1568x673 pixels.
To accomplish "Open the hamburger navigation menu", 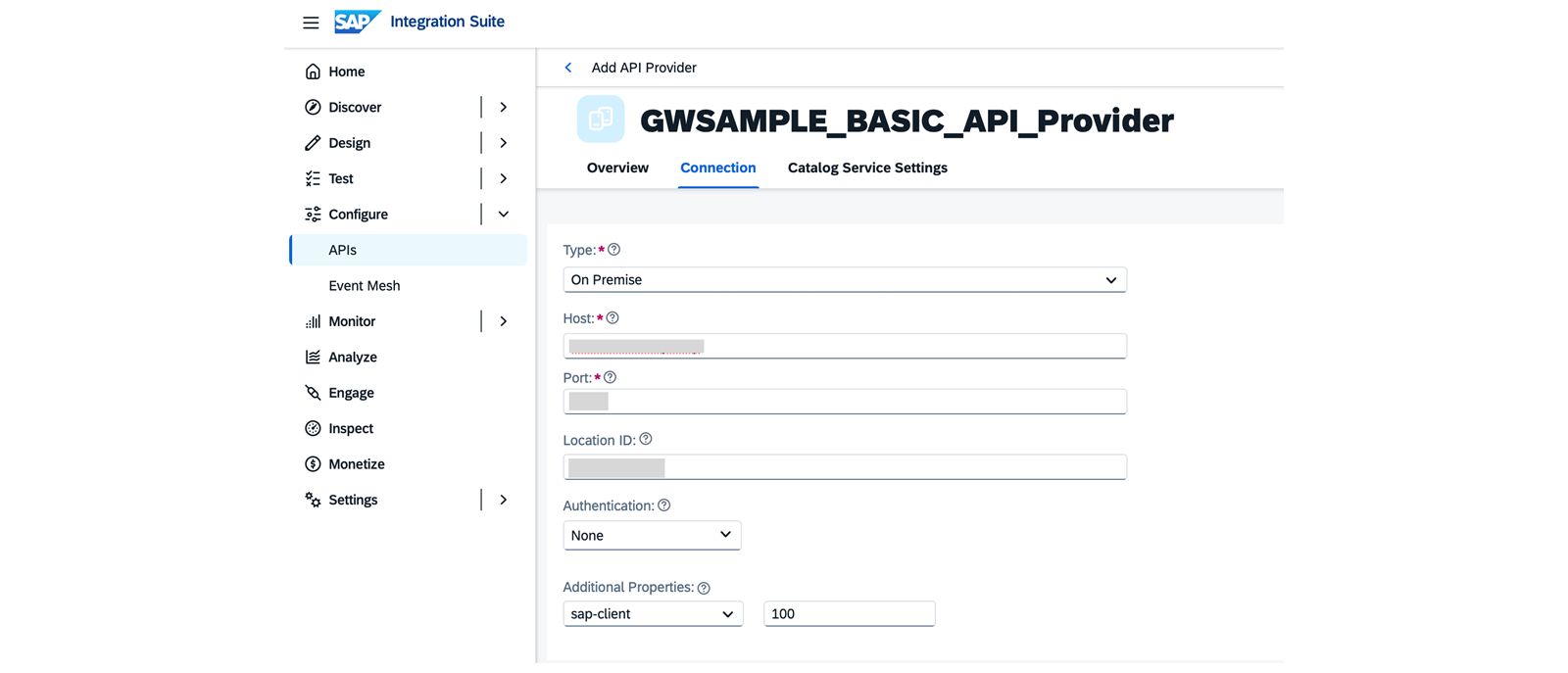I will (x=311, y=23).
